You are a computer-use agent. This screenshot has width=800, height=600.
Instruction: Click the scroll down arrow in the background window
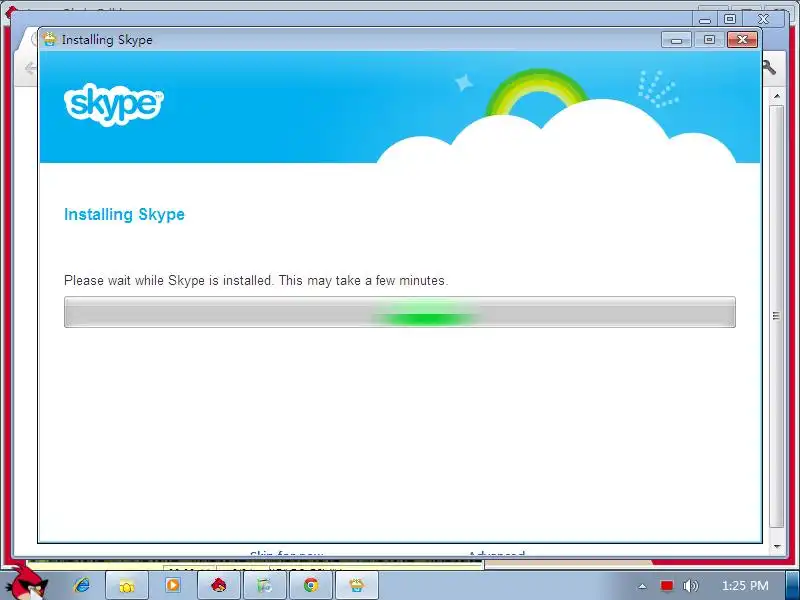(x=777, y=546)
